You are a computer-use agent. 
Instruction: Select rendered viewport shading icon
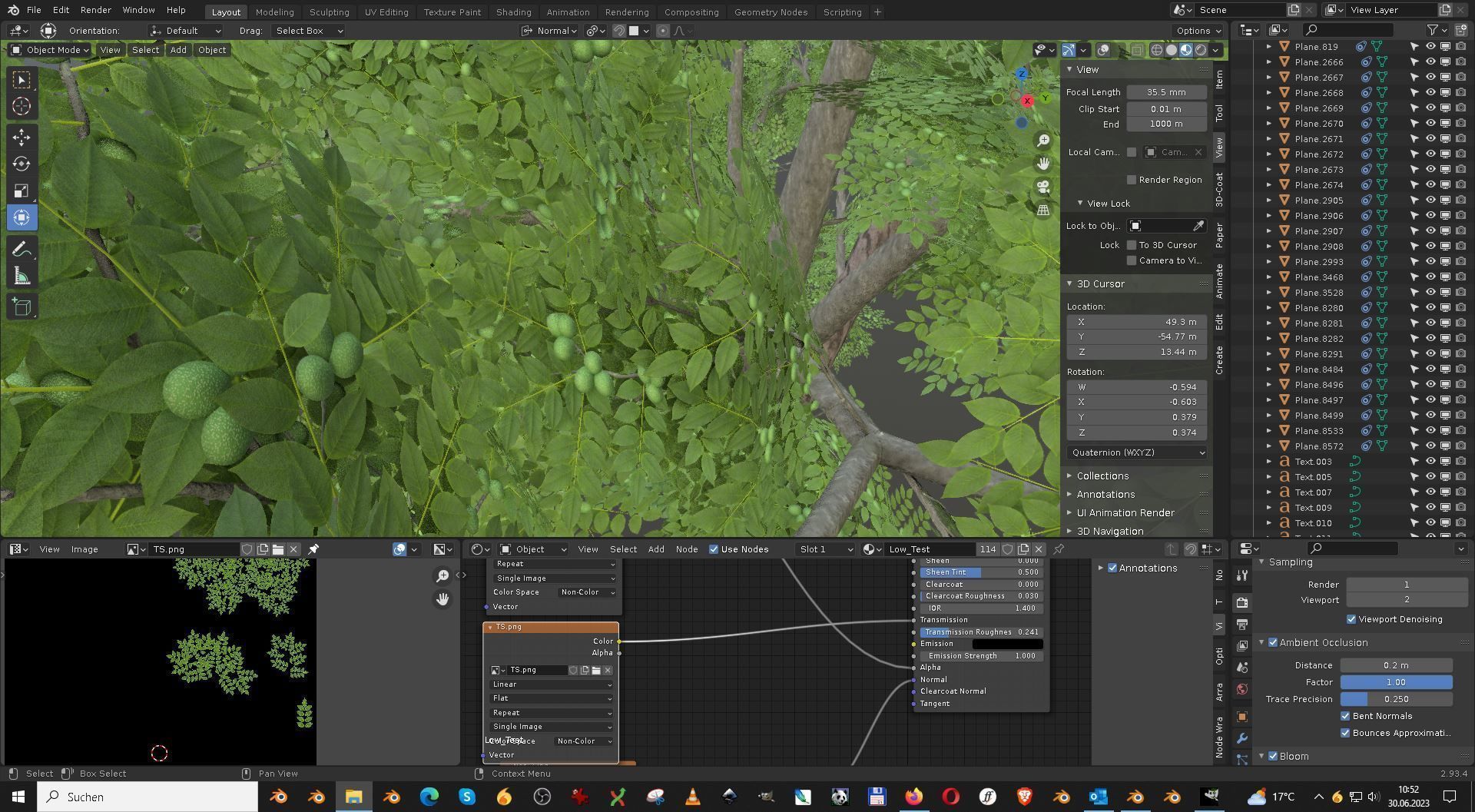tap(1201, 50)
